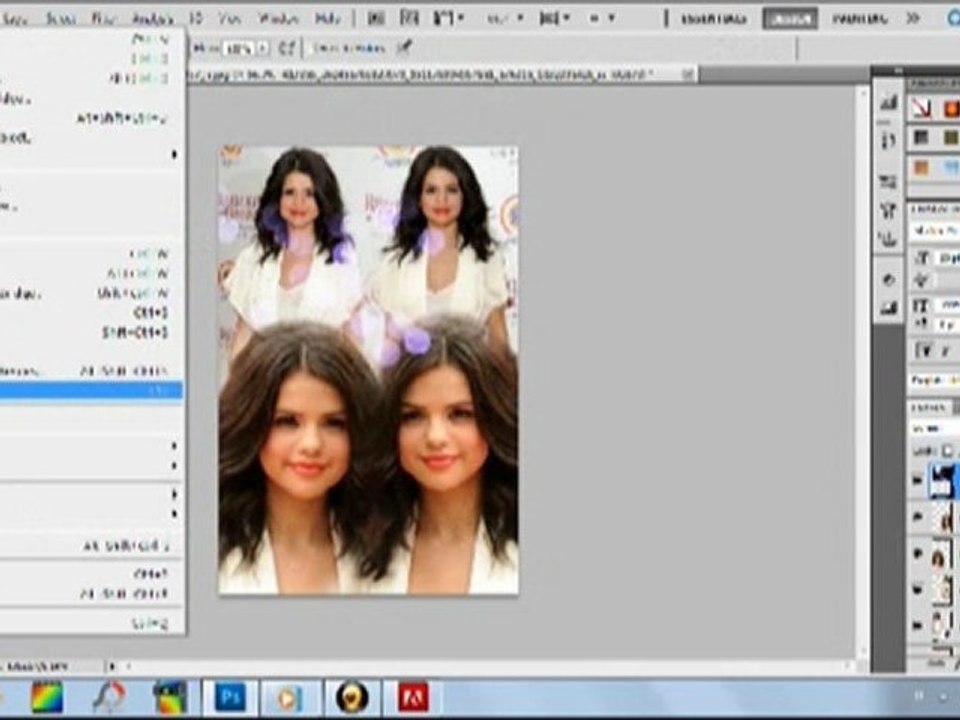The image size is (960, 720).
Task: Switch to the Essentials workspace
Action: 714,19
